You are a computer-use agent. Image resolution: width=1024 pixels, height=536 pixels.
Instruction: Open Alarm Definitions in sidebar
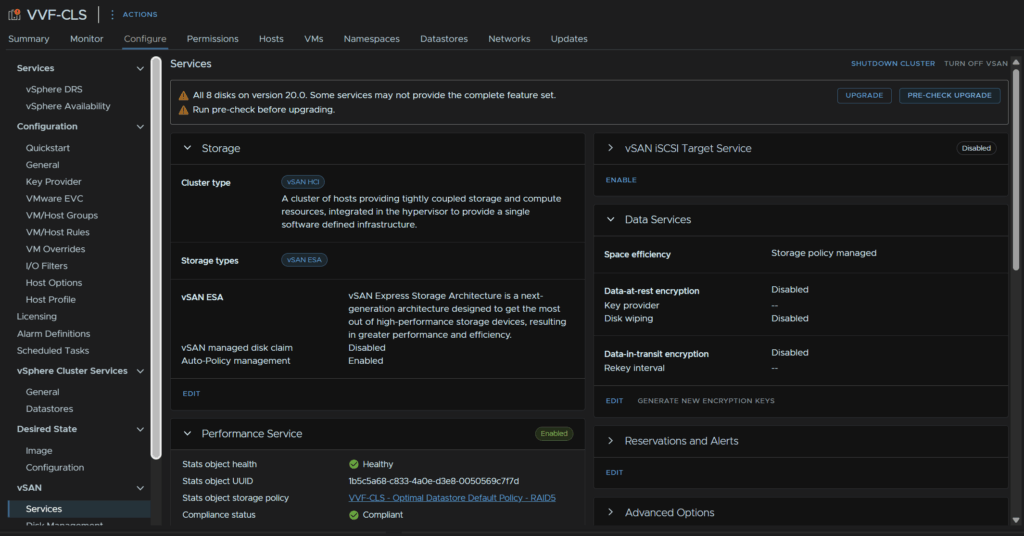click(54, 334)
